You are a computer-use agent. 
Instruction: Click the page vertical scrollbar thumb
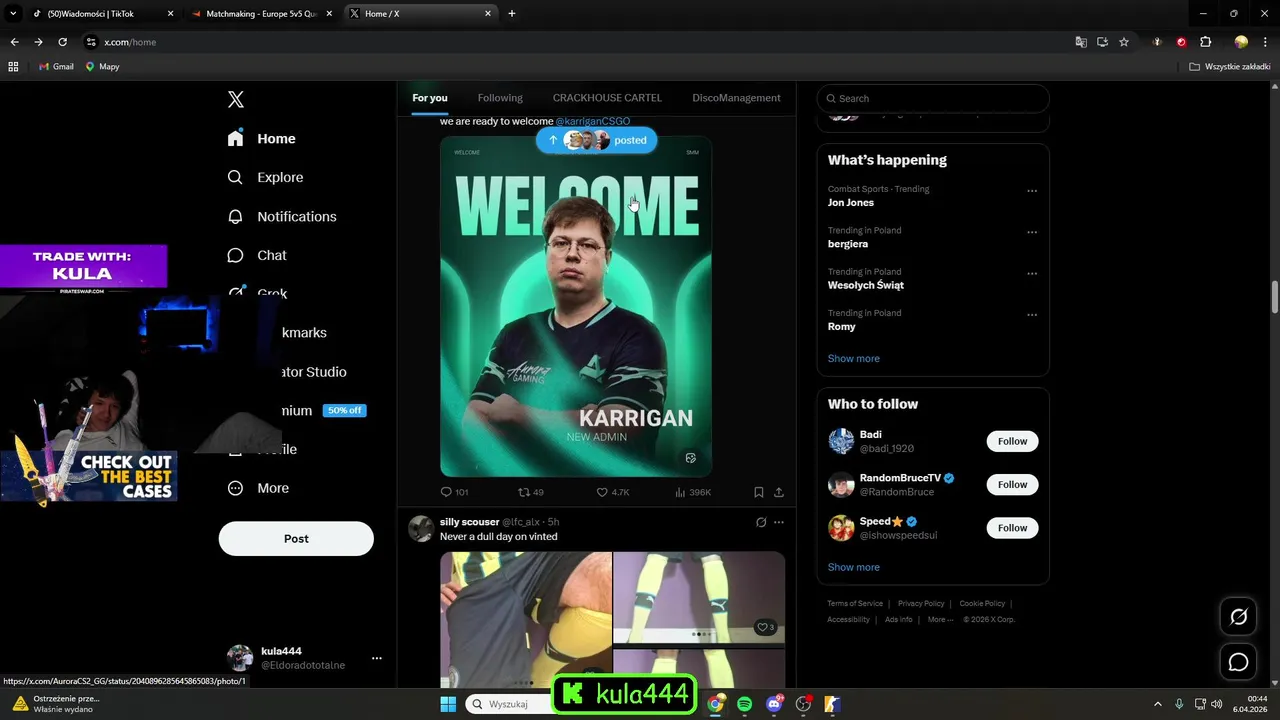pyautogui.click(x=1274, y=297)
